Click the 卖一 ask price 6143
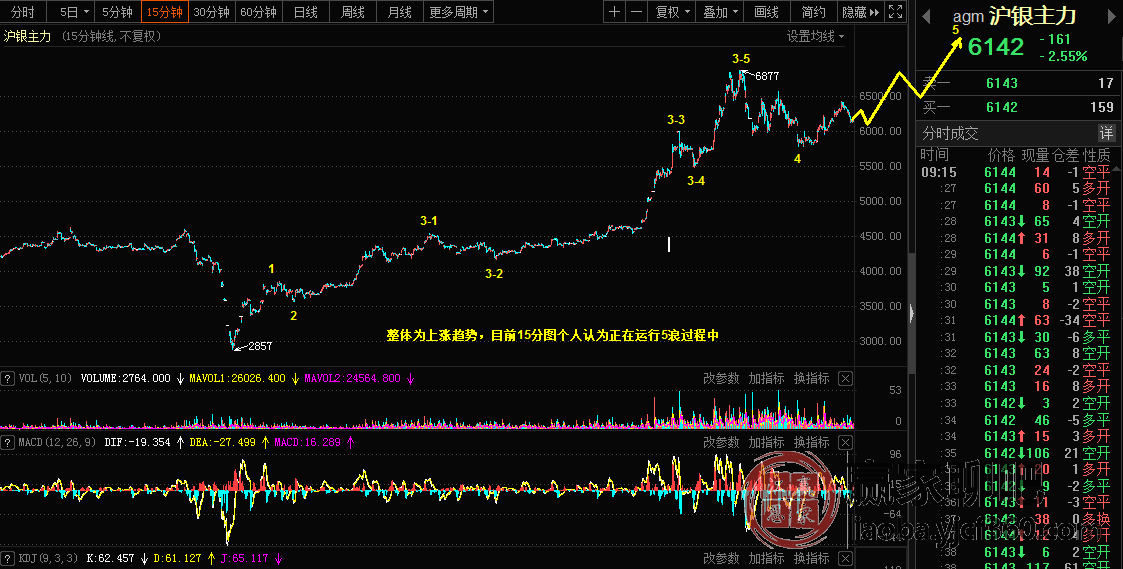The width and height of the screenshot is (1123, 569). [x=1001, y=83]
